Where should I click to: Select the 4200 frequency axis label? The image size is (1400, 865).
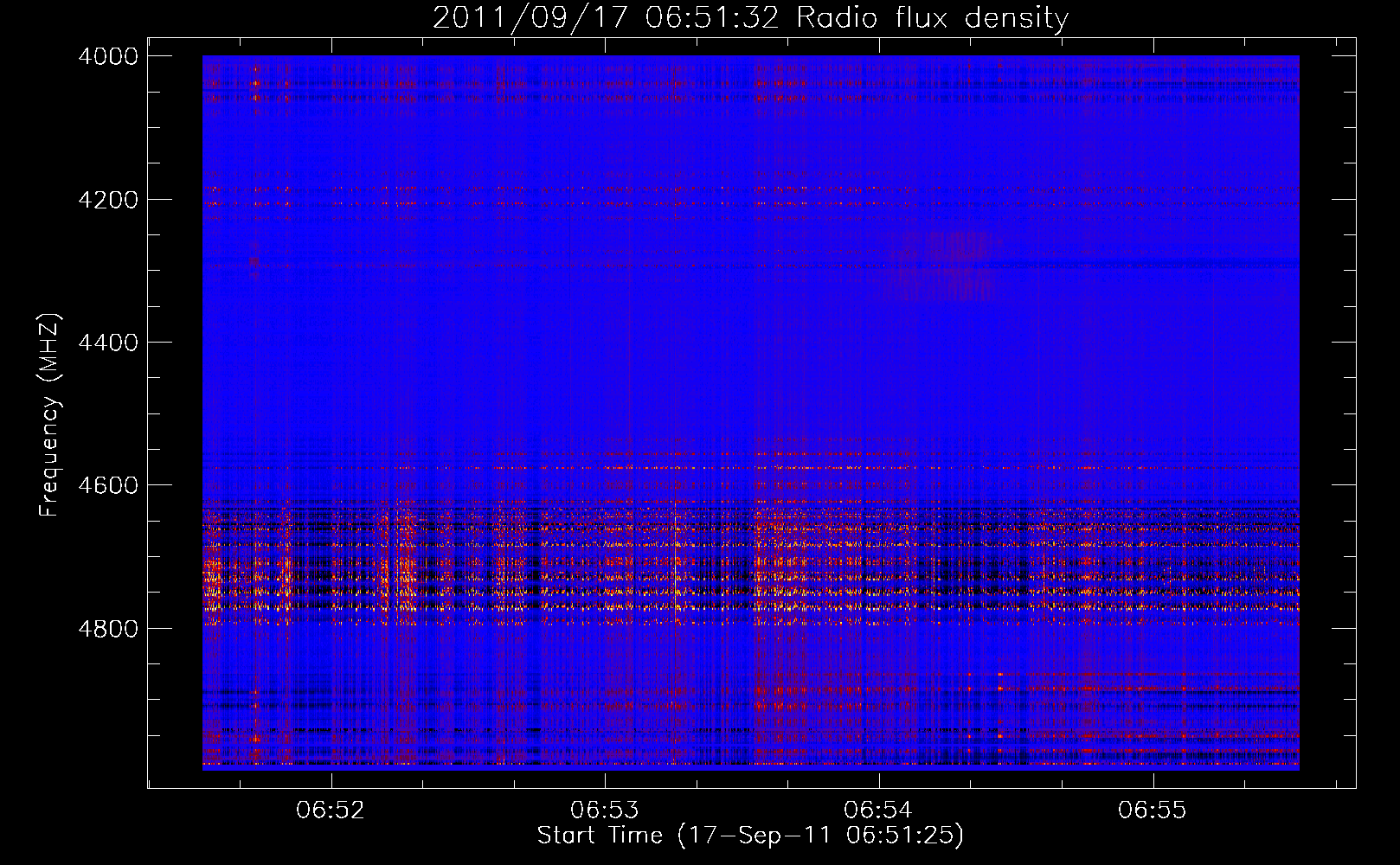tap(108, 200)
